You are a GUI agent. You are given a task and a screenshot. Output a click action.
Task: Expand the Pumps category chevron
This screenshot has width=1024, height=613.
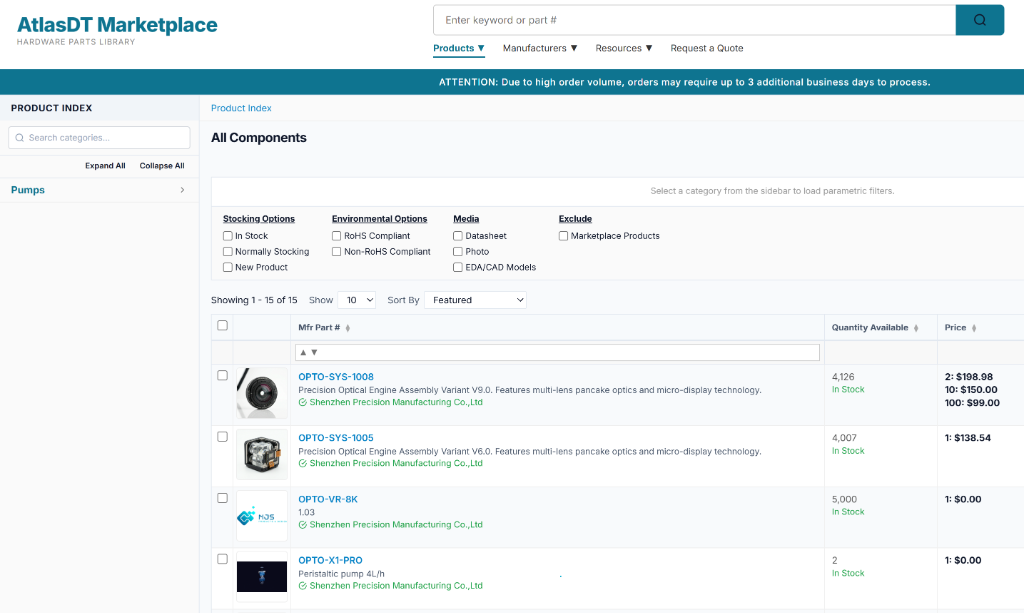point(182,190)
